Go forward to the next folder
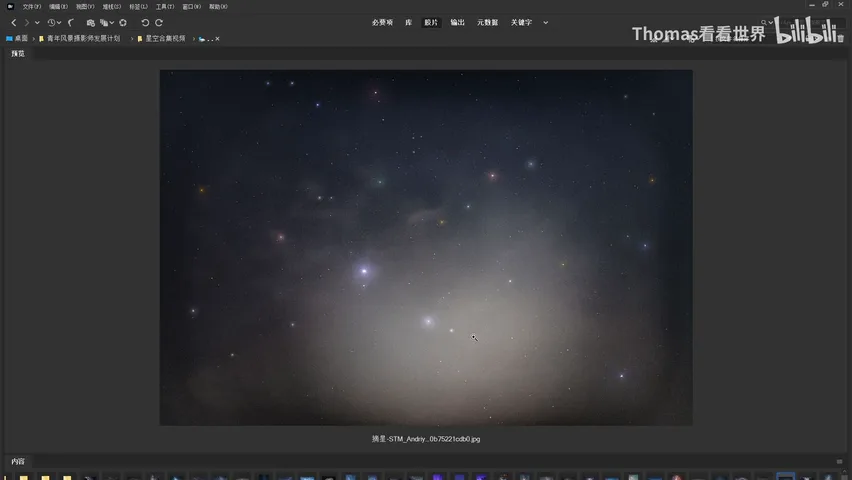 coord(26,23)
